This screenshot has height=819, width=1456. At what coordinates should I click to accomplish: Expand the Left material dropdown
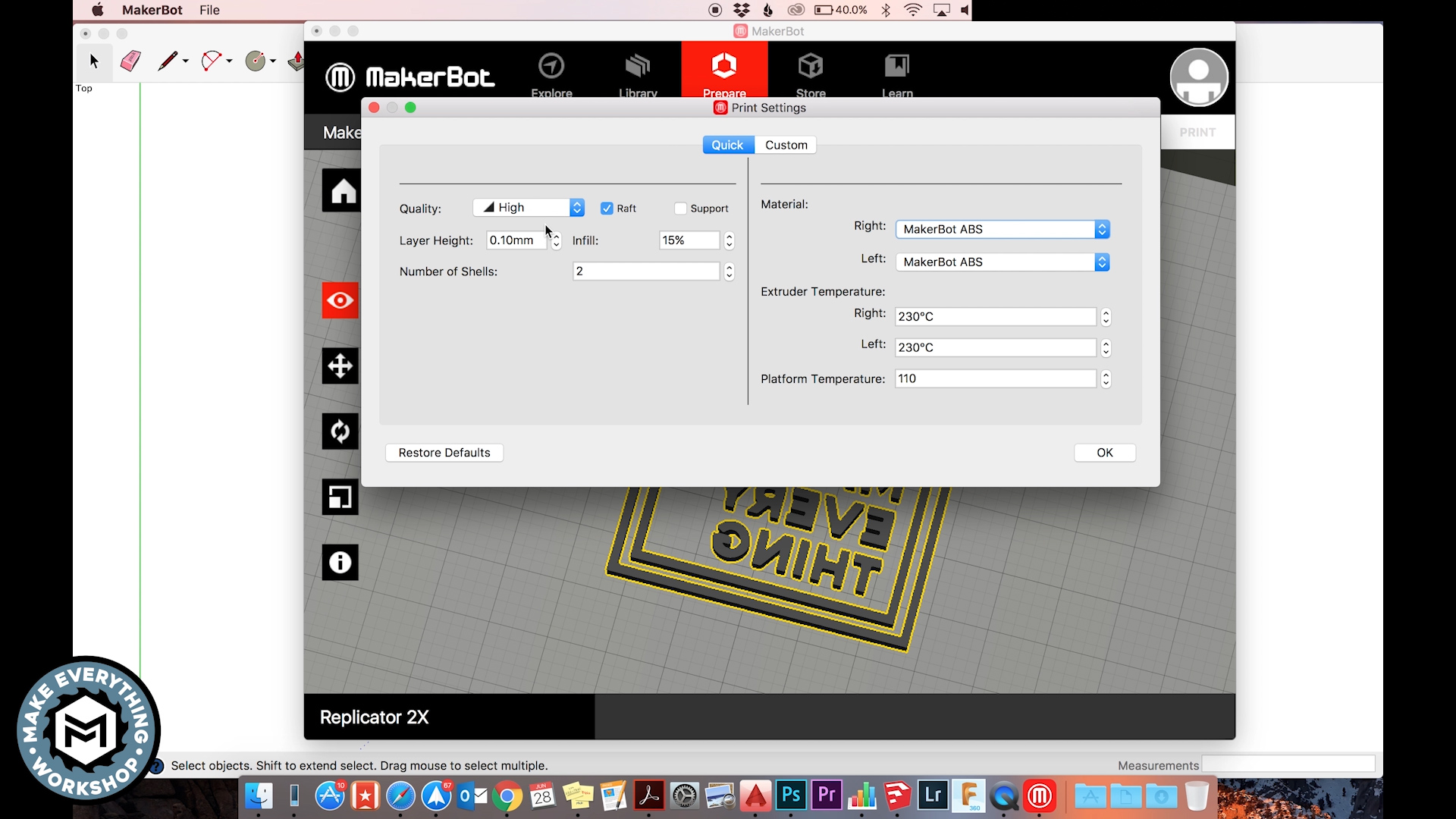1101,261
